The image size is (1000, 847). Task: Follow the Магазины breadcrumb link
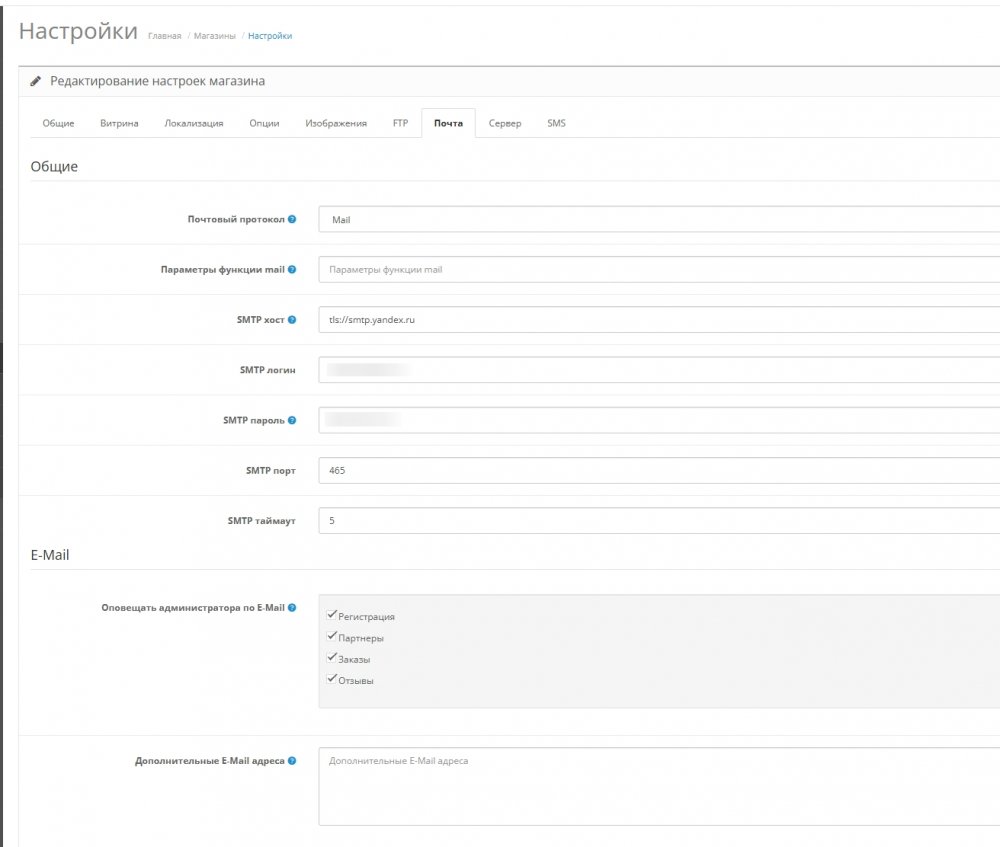[215, 36]
